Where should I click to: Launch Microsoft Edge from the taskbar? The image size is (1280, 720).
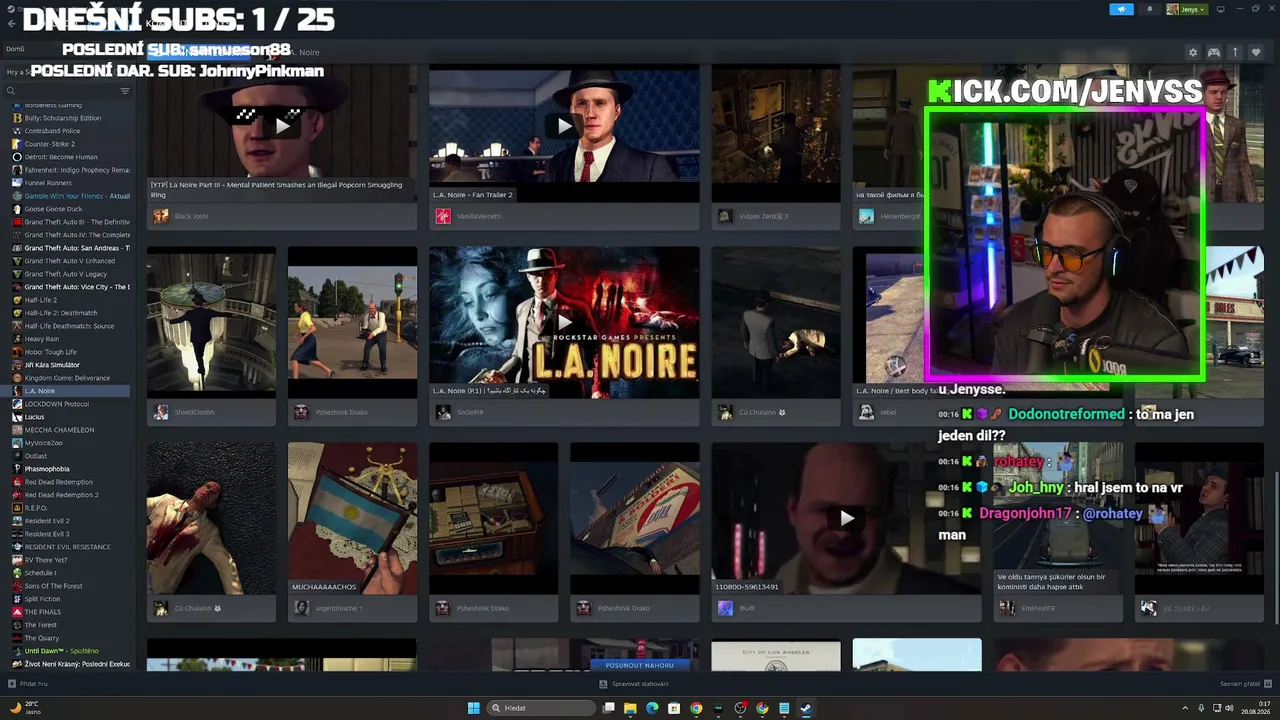point(652,708)
